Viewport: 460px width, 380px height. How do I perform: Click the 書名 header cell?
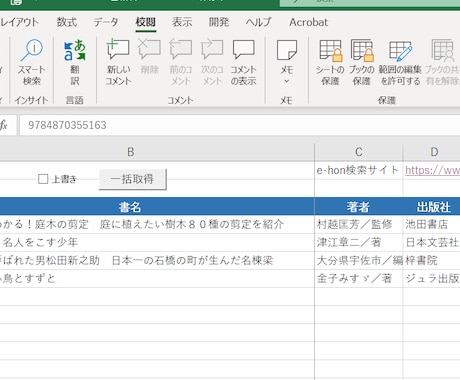pos(157,207)
